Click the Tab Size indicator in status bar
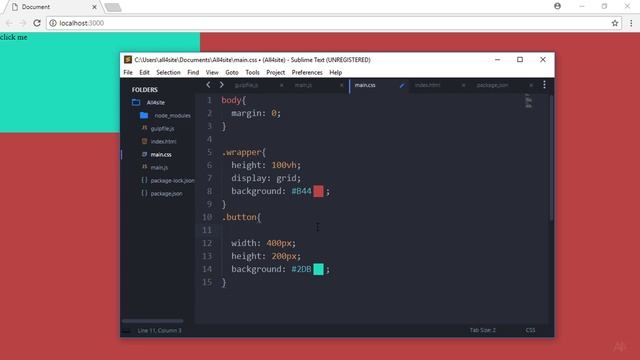 (482, 330)
